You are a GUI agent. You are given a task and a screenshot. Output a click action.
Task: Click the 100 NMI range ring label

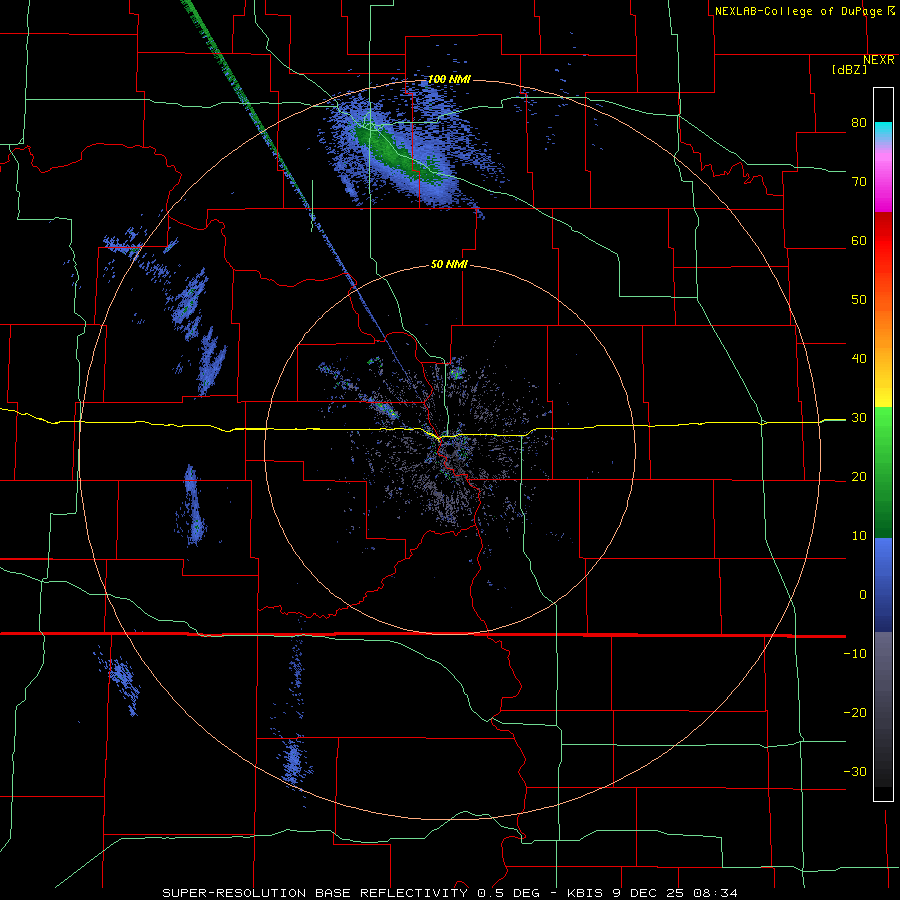coord(449,79)
